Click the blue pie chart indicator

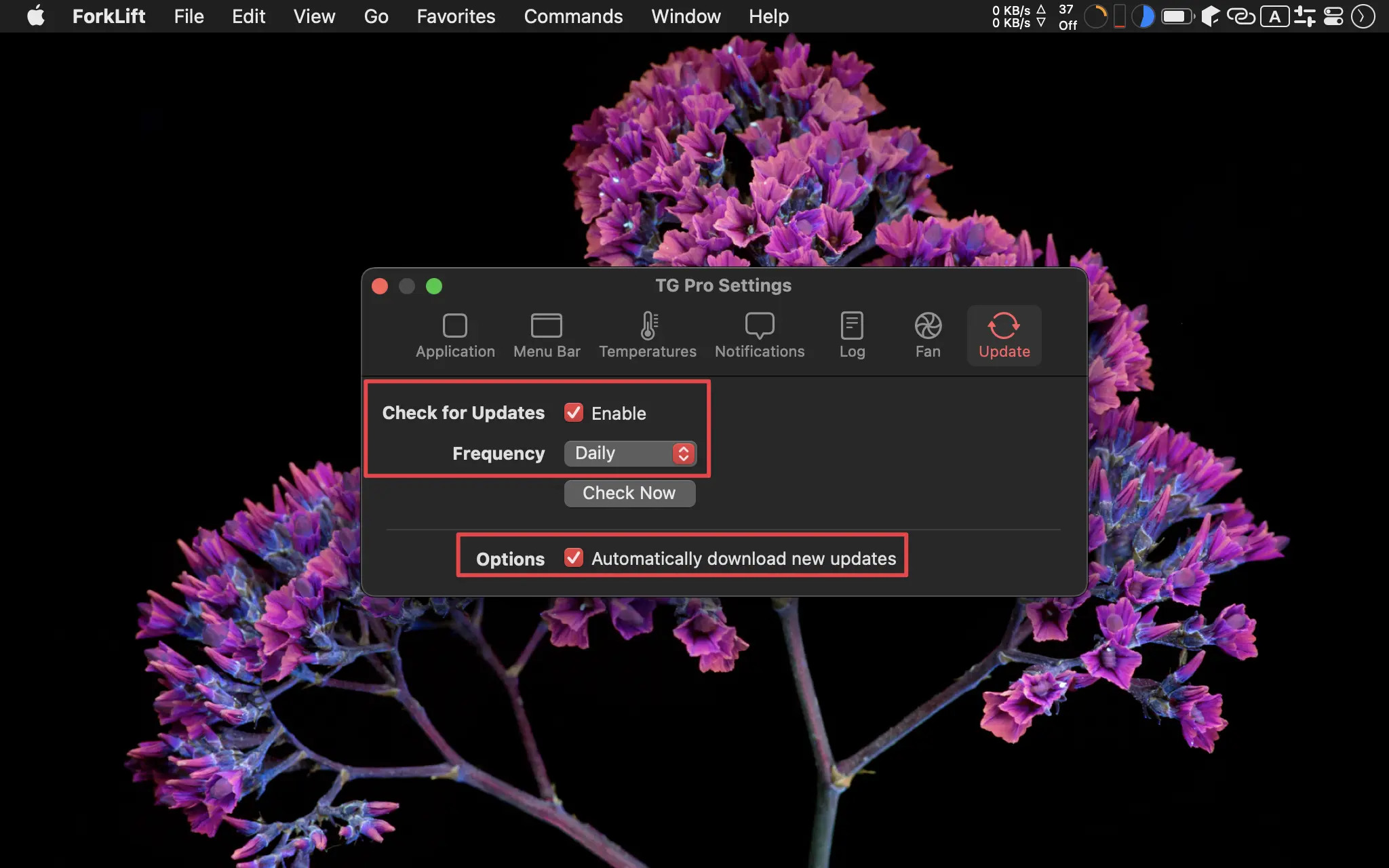(1143, 16)
